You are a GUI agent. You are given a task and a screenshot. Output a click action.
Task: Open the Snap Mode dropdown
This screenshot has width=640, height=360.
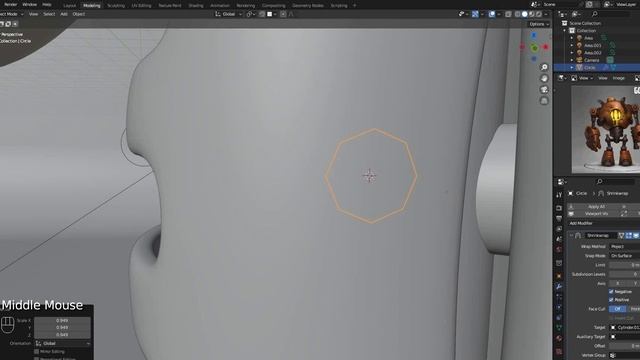pyautogui.click(x=624, y=256)
